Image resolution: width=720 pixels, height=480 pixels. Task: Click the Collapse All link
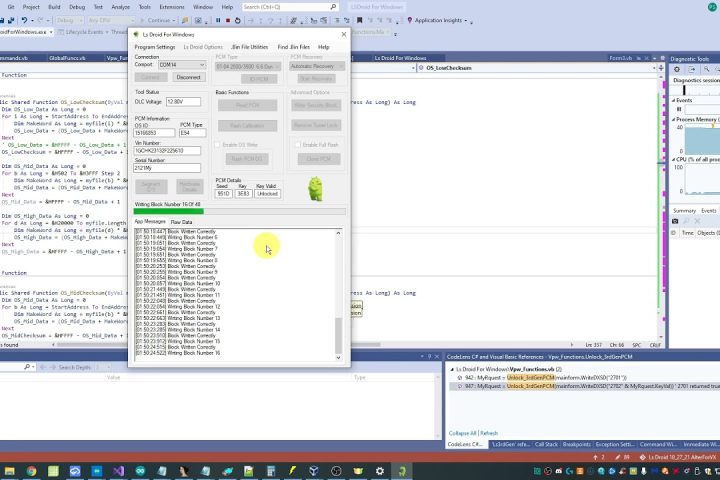(462, 433)
